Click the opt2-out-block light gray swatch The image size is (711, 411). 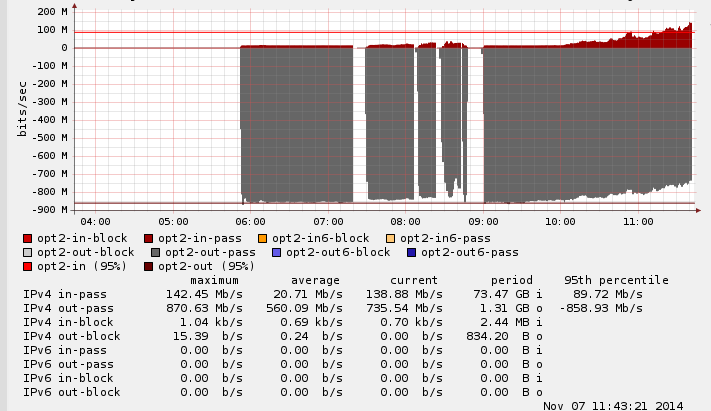pyautogui.click(x=28, y=253)
